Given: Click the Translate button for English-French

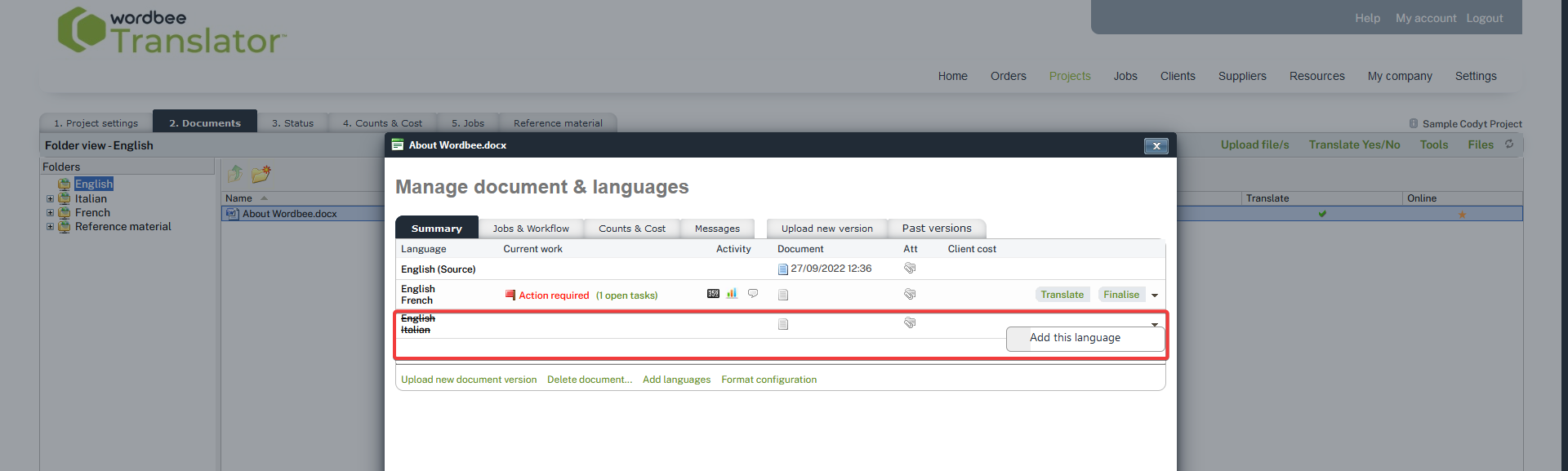Looking at the screenshot, I should point(1062,295).
